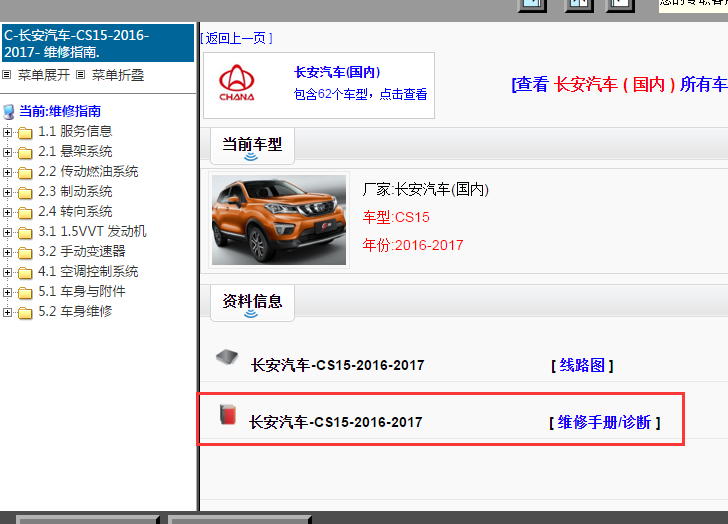Click the Changan CHANA logo

(237, 83)
